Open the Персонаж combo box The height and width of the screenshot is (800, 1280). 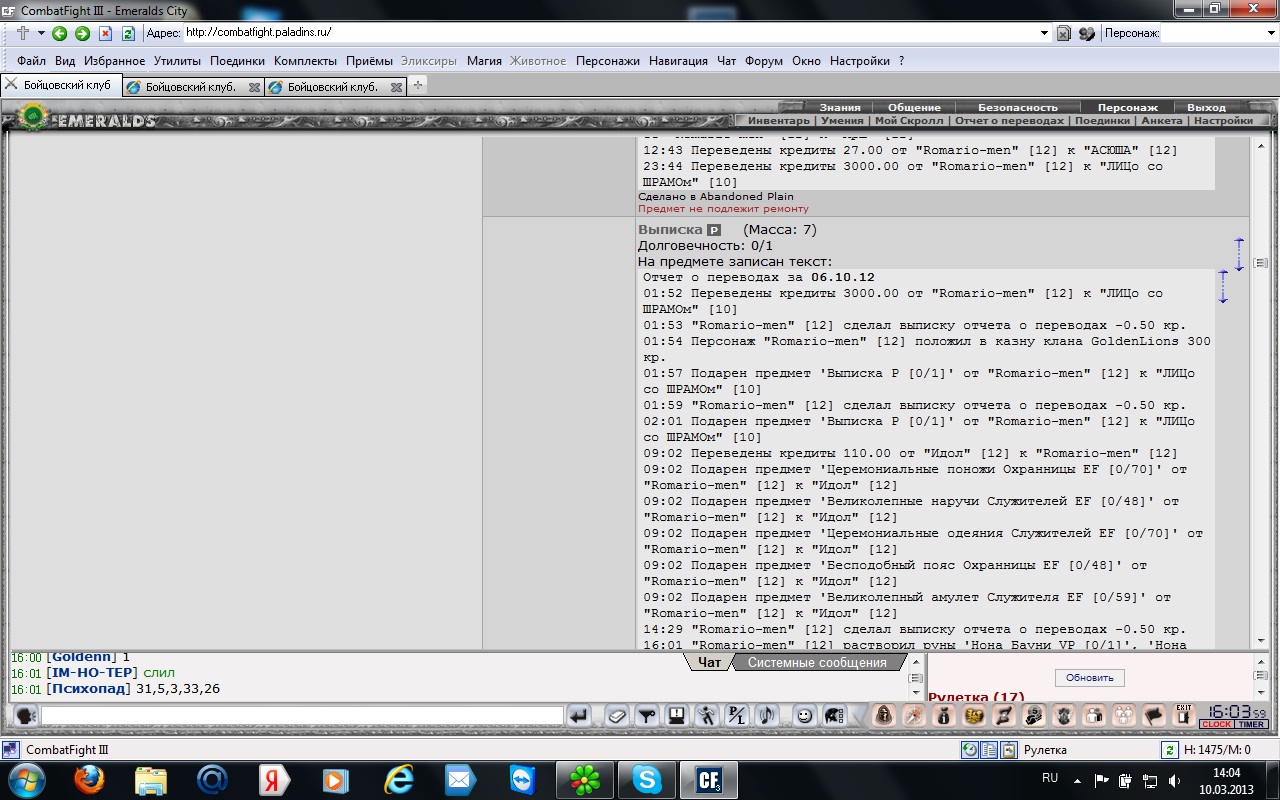(1219, 33)
